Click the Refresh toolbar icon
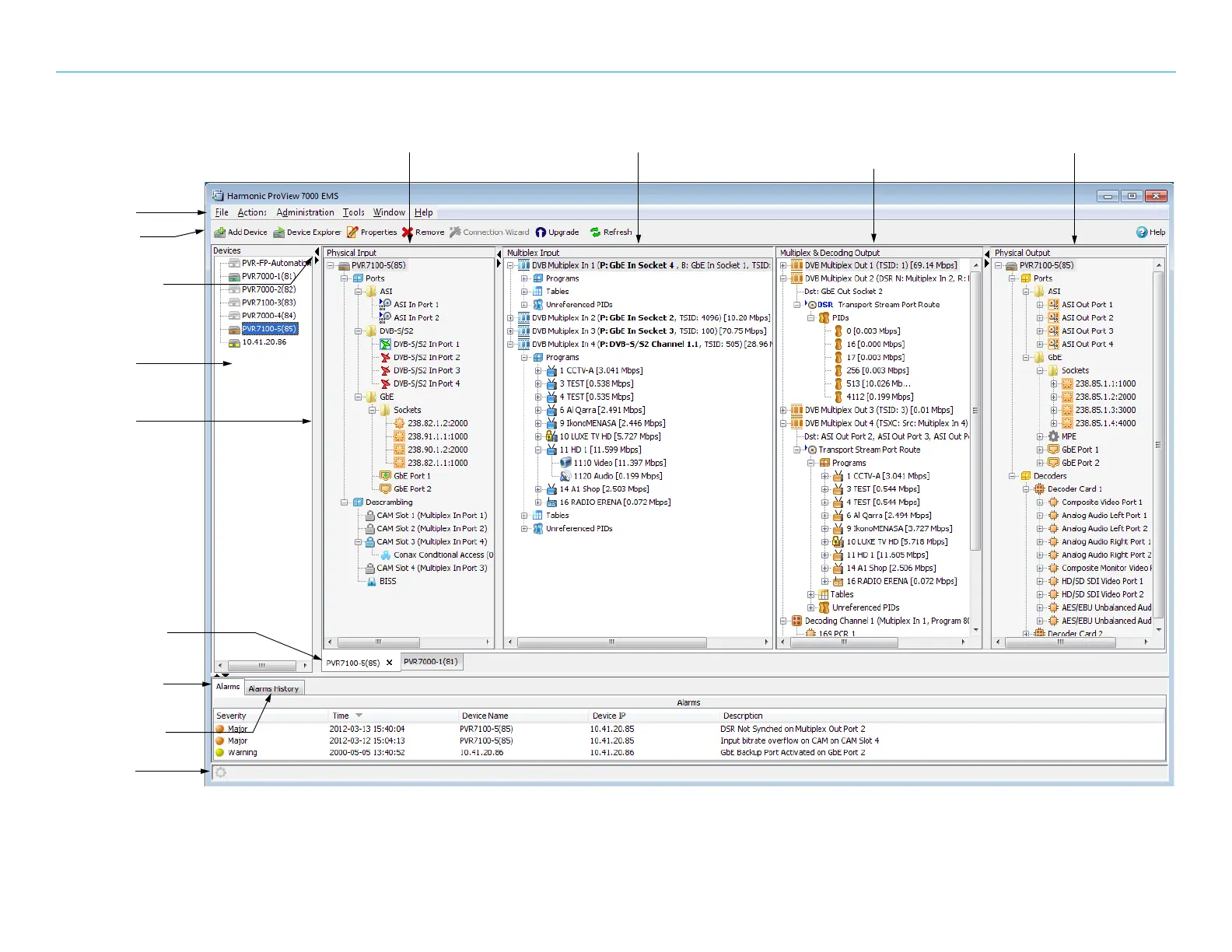Screen dimensions: 1232x952 click(x=595, y=233)
